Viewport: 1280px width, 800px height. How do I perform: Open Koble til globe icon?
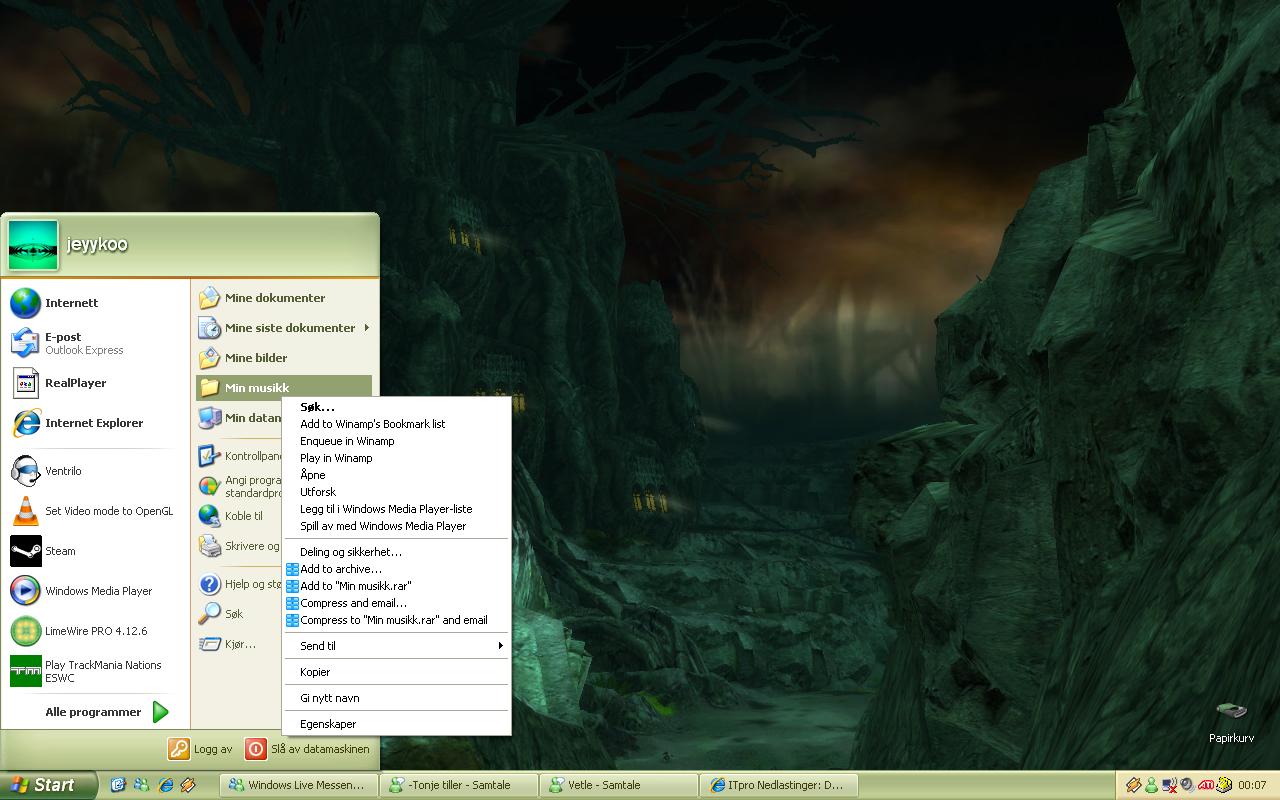tap(209, 516)
